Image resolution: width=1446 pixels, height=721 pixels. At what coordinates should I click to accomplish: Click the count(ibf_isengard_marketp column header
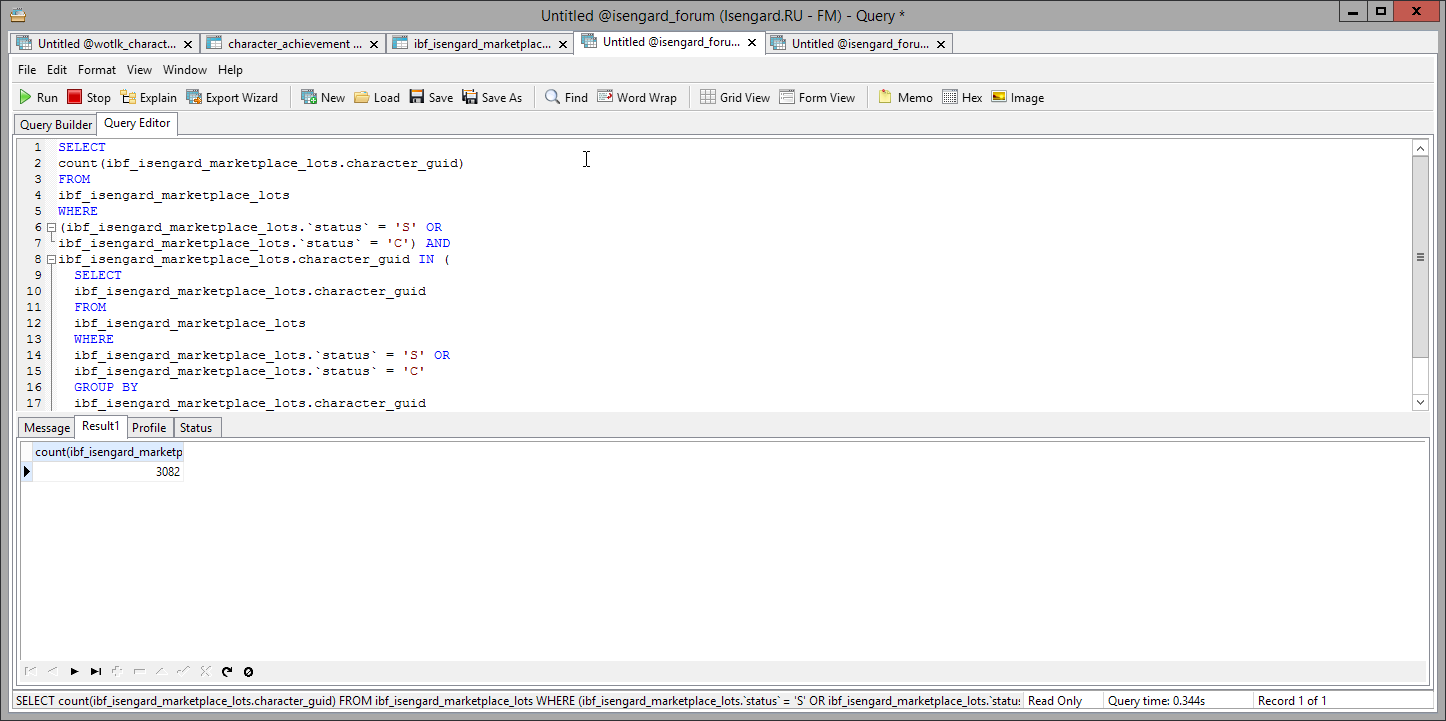coord(108,453)
